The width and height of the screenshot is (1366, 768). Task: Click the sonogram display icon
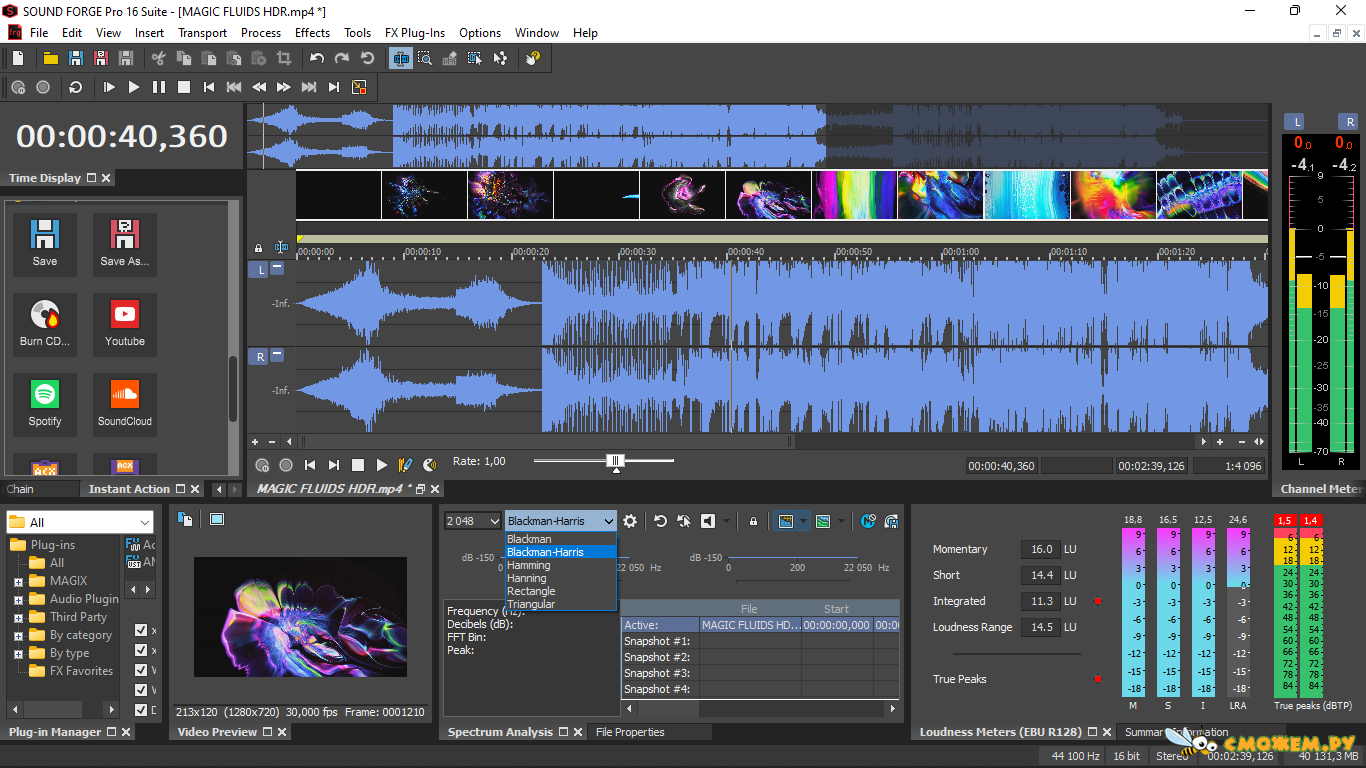tap(822, 521)
